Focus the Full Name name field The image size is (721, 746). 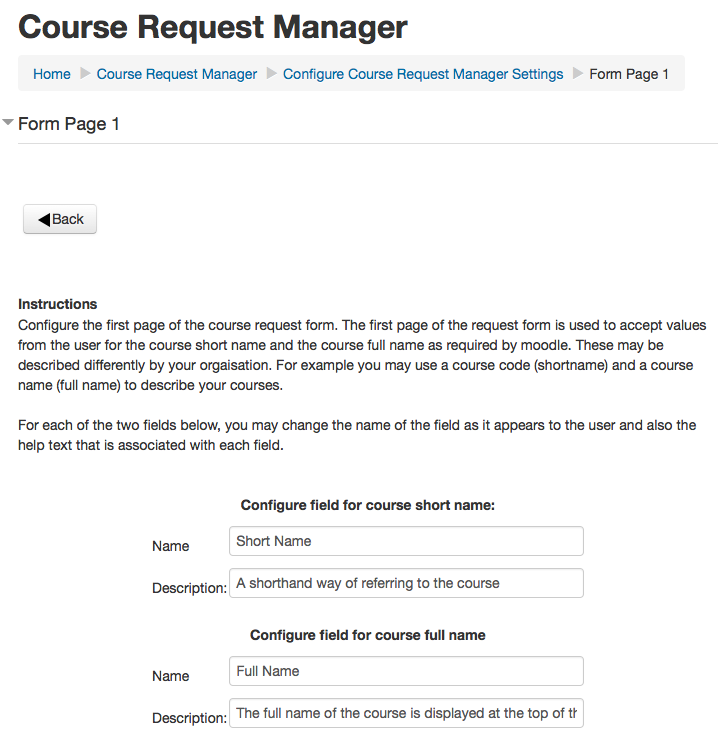406,671
